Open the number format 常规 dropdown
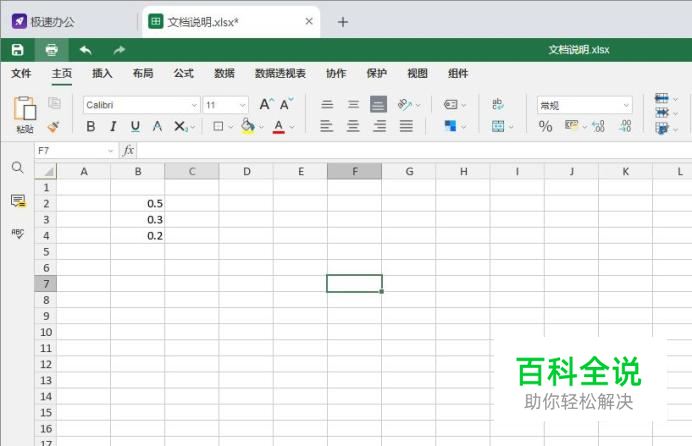 tap(626, 105)
